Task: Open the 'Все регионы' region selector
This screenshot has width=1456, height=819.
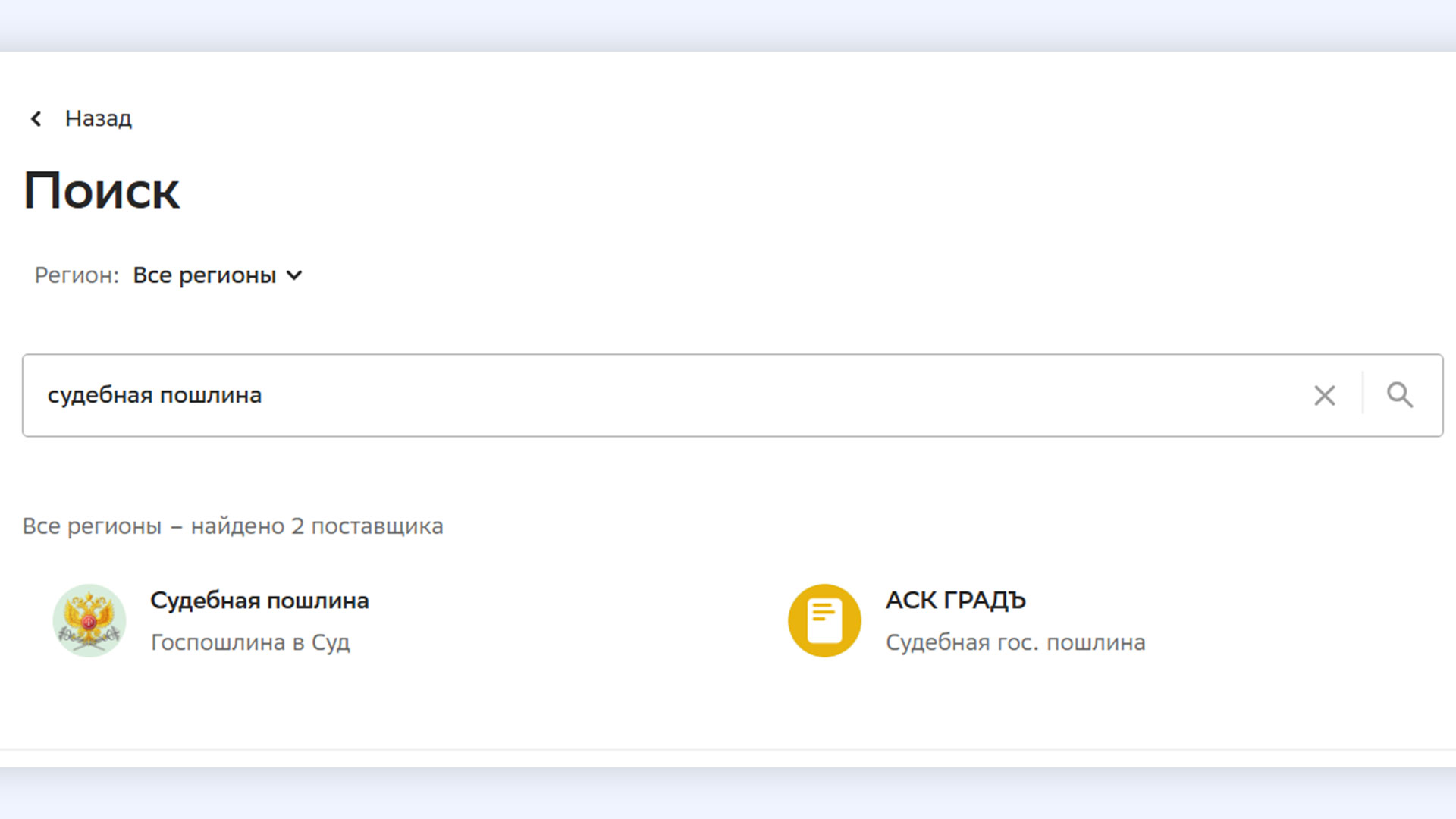Action: pos(204,275)
